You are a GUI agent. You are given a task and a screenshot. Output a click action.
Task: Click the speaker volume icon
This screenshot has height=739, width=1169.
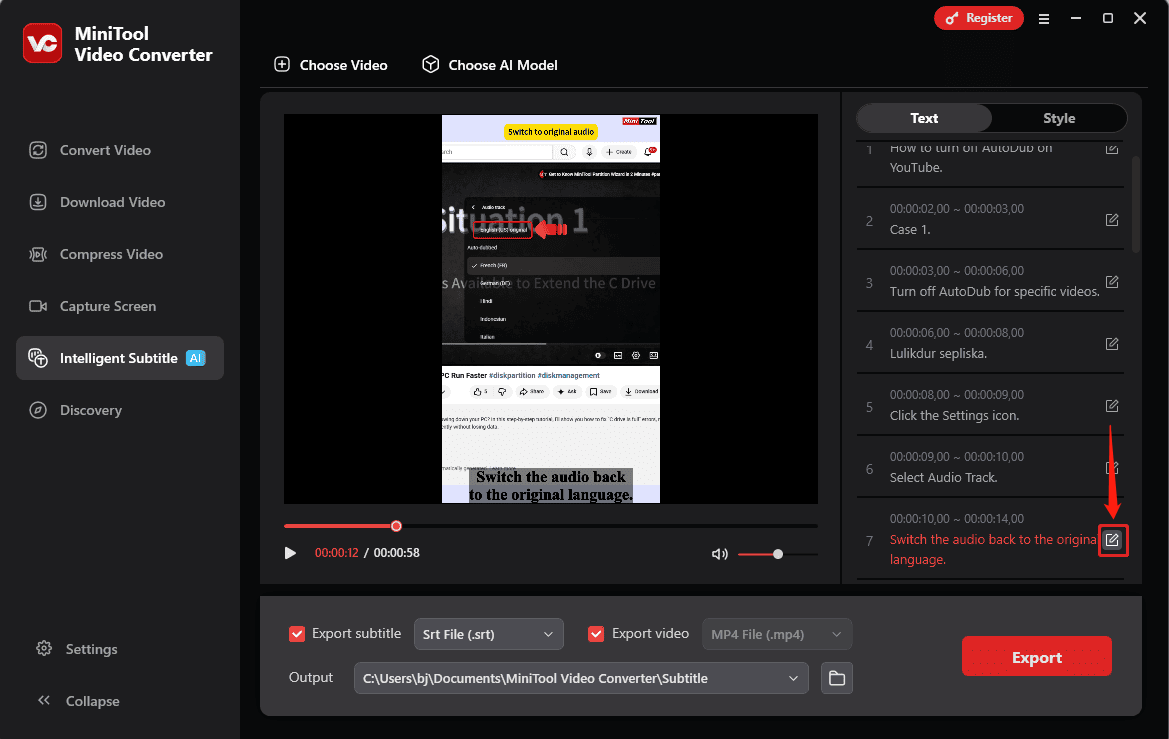click(x=719, y=553)
